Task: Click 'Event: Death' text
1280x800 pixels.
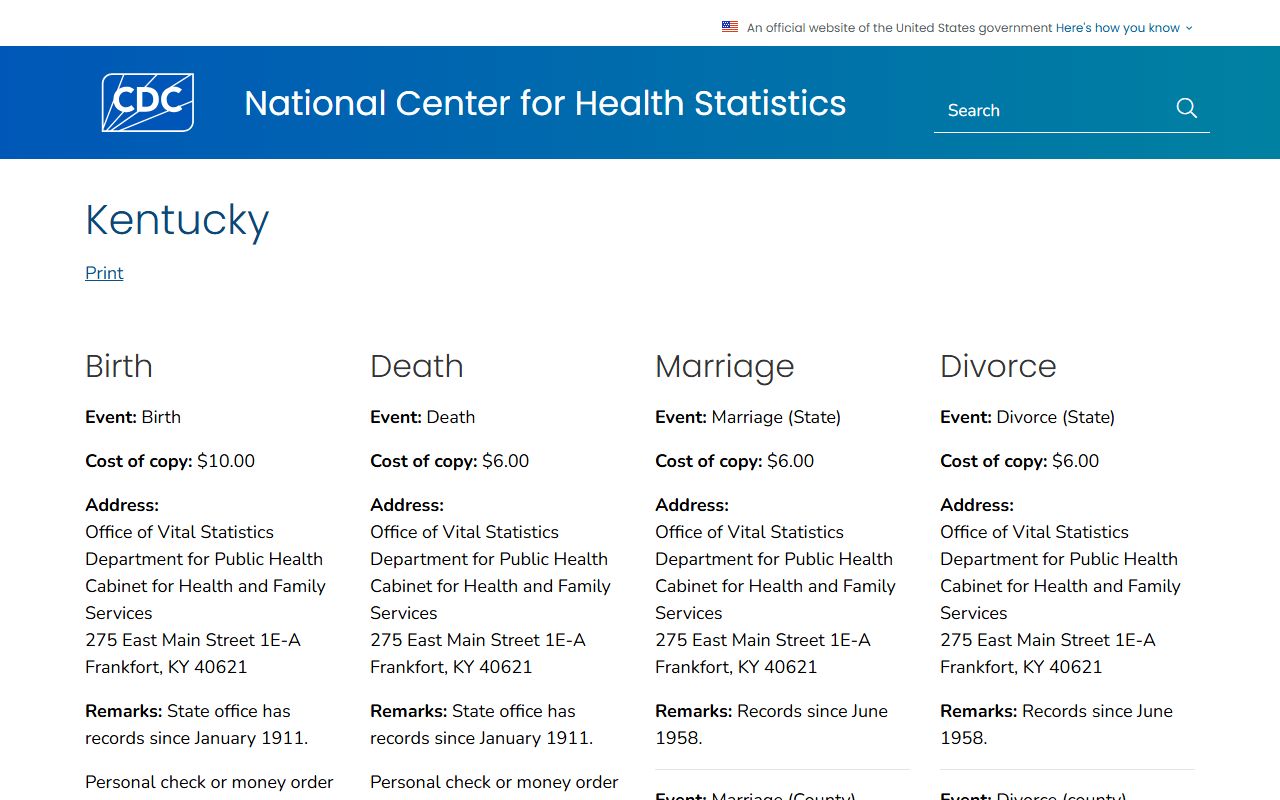Action: coord(423,417)
